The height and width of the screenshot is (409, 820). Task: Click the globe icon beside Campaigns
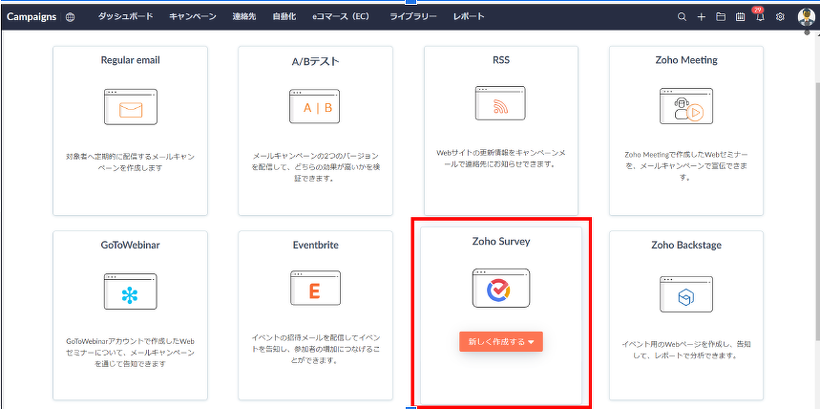coord(70,17)
